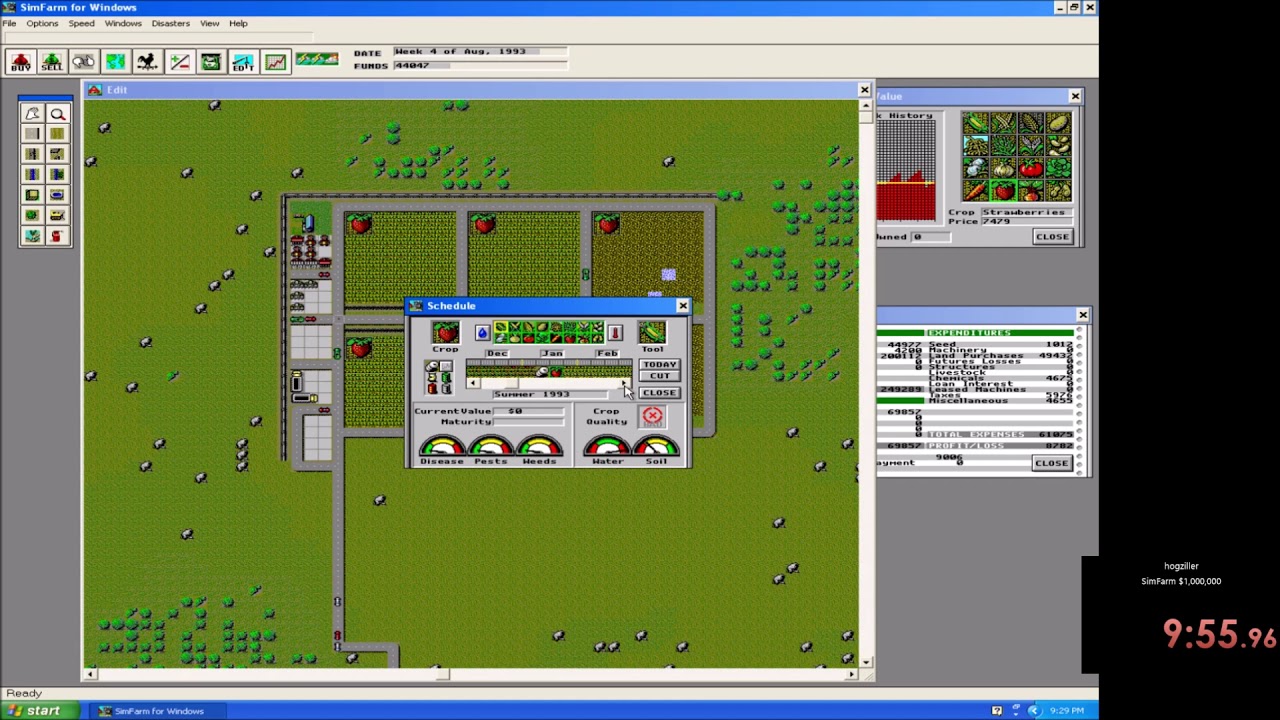The image size is (1280, 720).
Task: Open the Speed menu
Action: [x=81, y=23]
